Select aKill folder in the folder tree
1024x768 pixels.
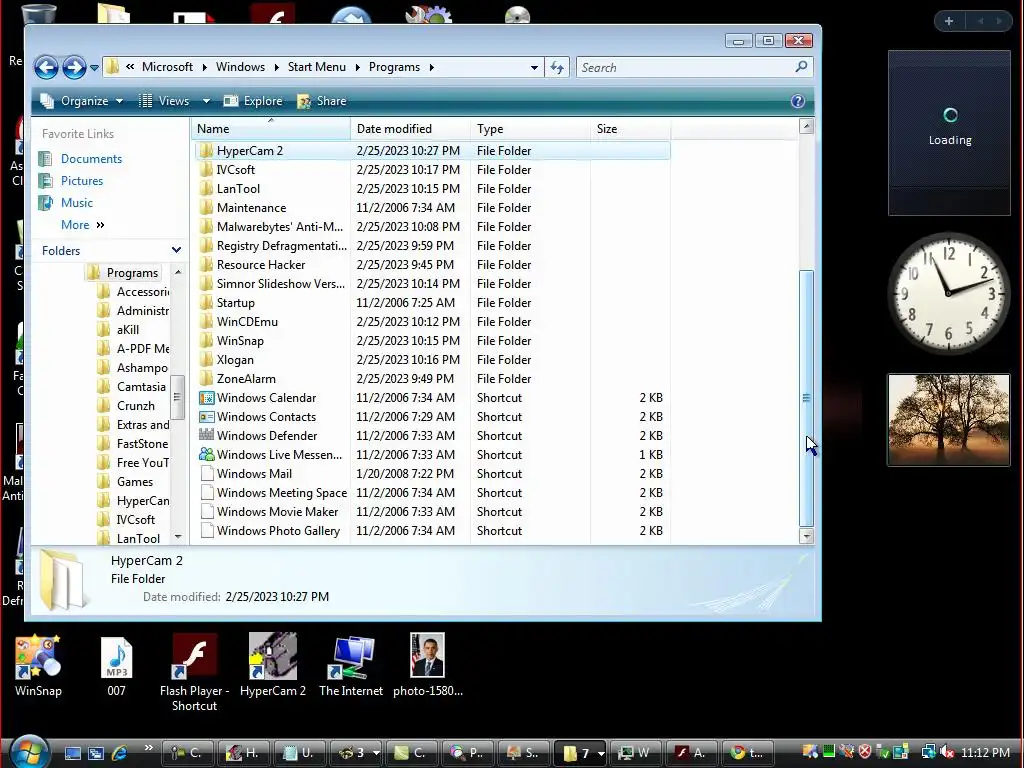(127, 330)
